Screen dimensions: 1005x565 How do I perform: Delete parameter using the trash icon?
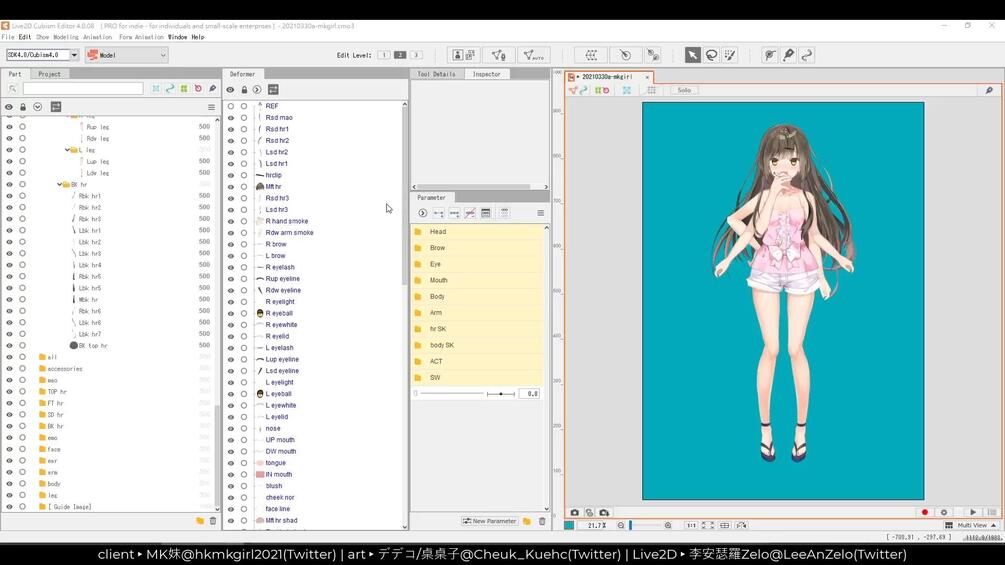click(x=542, y=521)
